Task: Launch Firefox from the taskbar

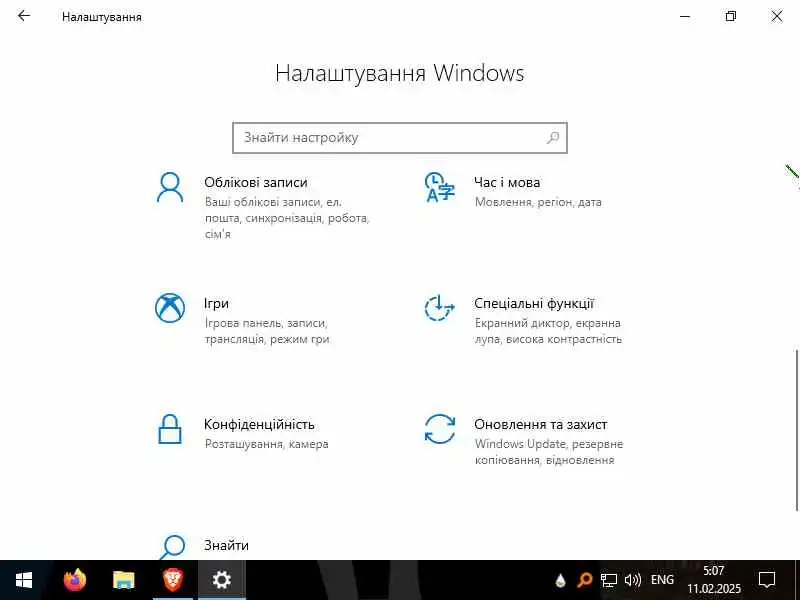Action: pos(75,580)
